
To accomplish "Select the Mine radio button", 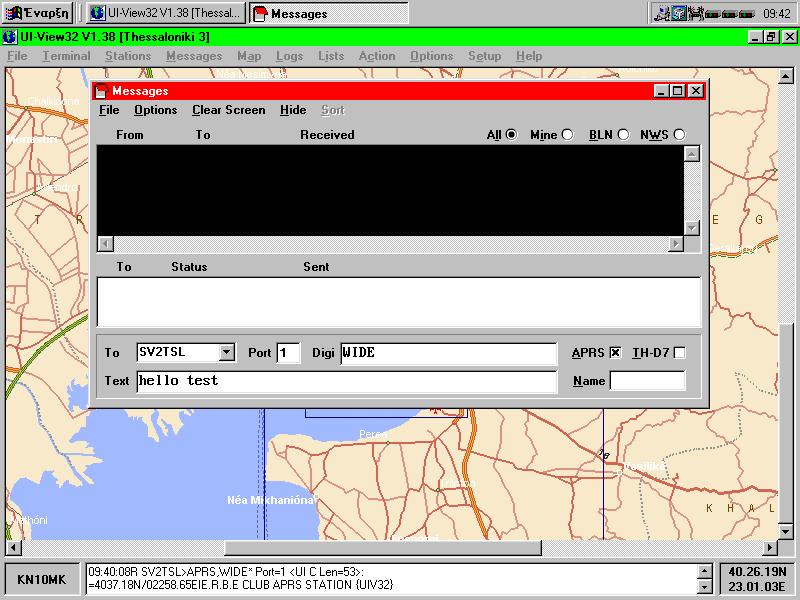I will click(567, 135).
